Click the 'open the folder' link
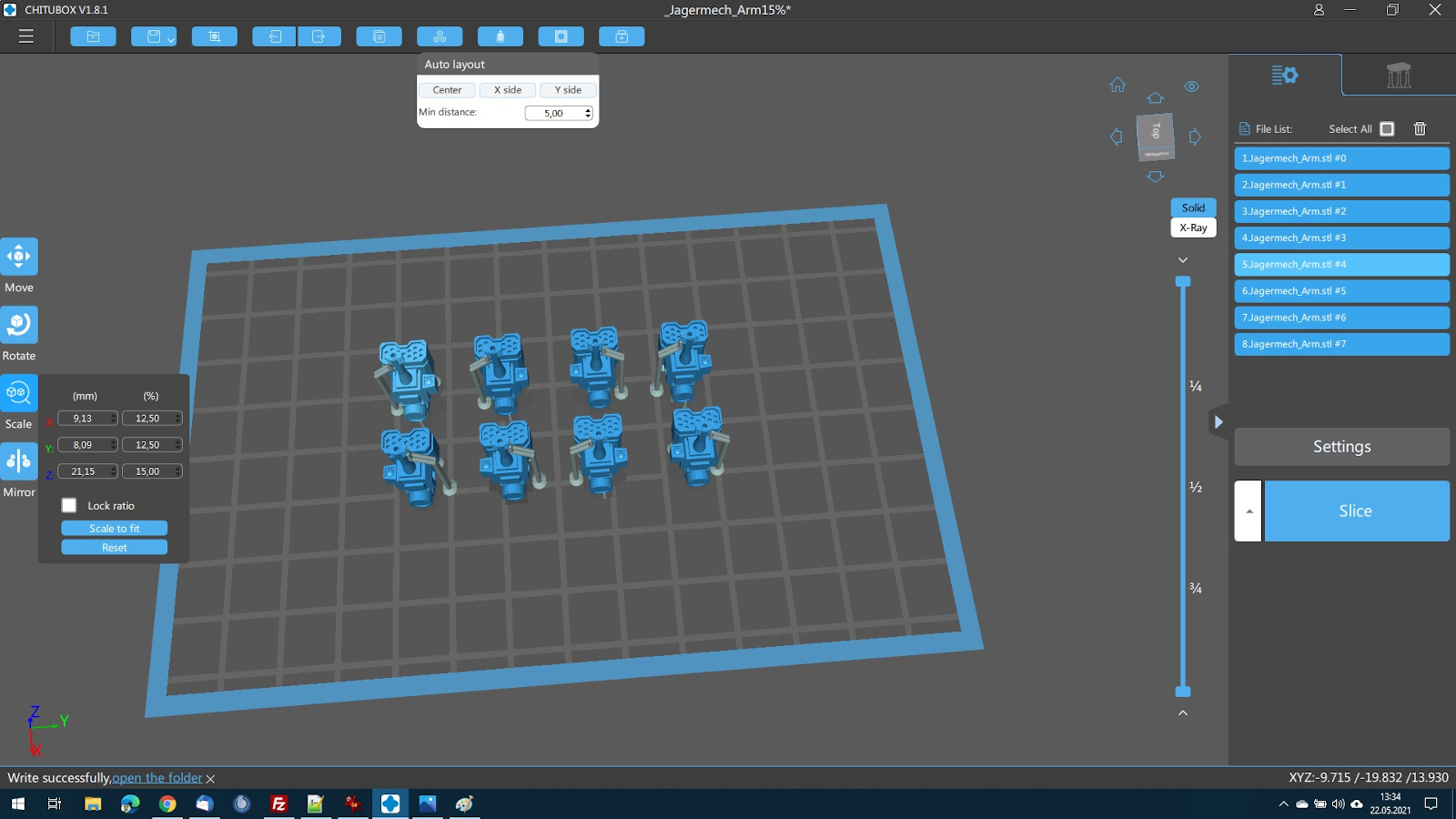1456x819 pixels. click(157, 778)
